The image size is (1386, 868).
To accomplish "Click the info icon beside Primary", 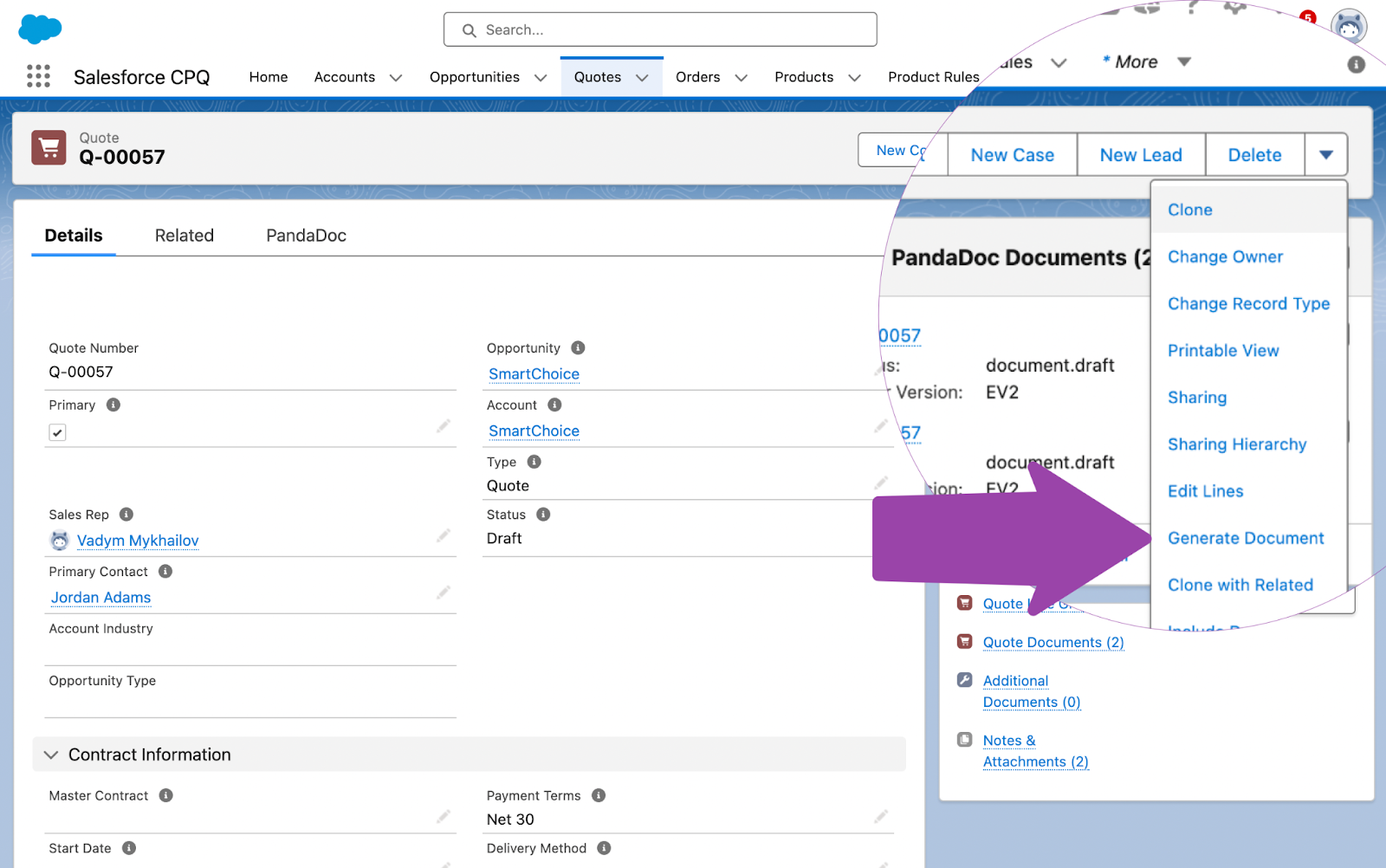I will pos(113,405).
